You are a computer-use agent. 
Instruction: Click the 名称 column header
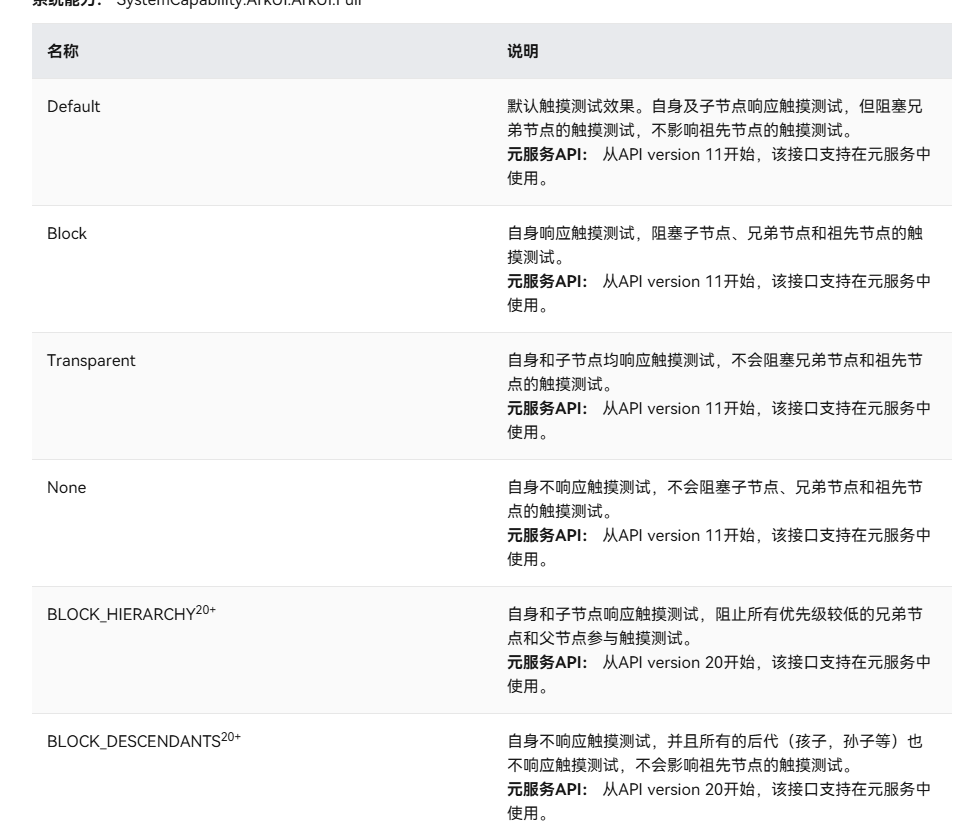click(62, 53)
